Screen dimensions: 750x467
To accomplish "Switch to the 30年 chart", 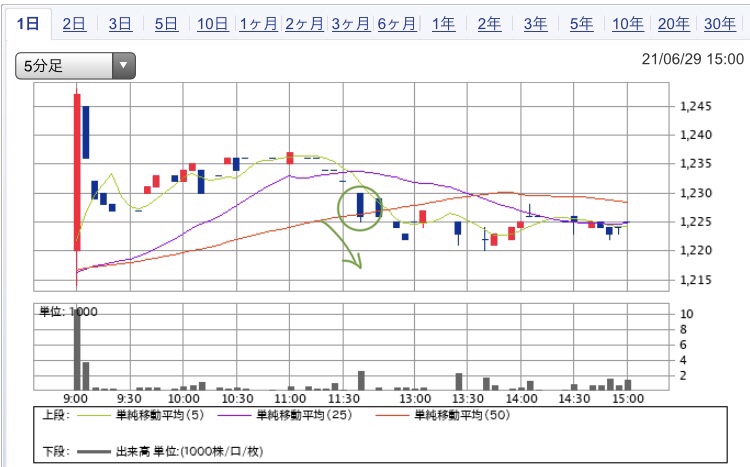I will tap(719, 23).
